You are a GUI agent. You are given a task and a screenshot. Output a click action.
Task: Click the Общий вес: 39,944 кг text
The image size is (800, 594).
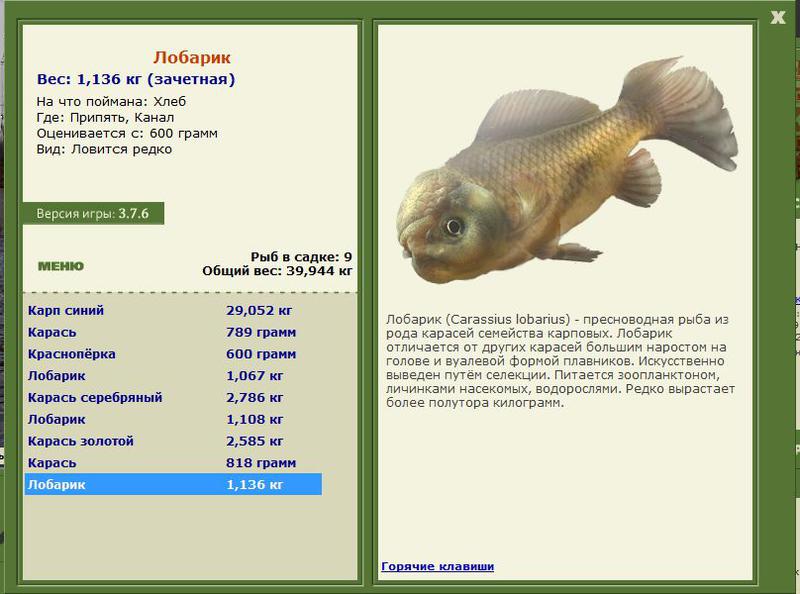(277, 270)
